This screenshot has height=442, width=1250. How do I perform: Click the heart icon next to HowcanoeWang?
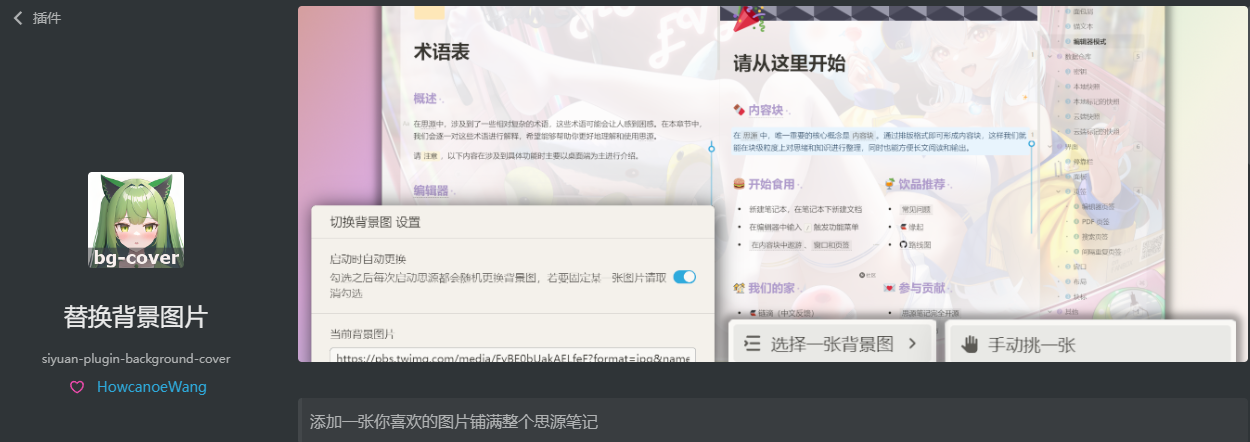77,387
